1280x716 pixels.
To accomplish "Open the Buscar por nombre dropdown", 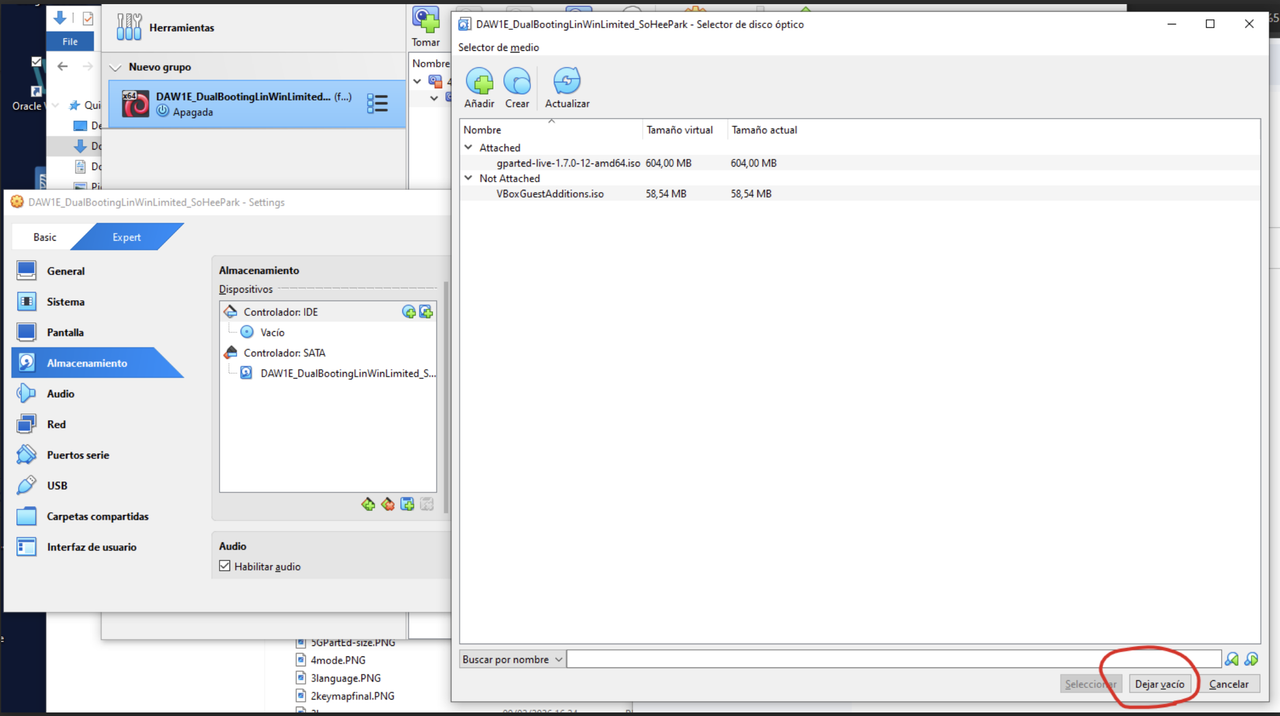I will (512, 659).
